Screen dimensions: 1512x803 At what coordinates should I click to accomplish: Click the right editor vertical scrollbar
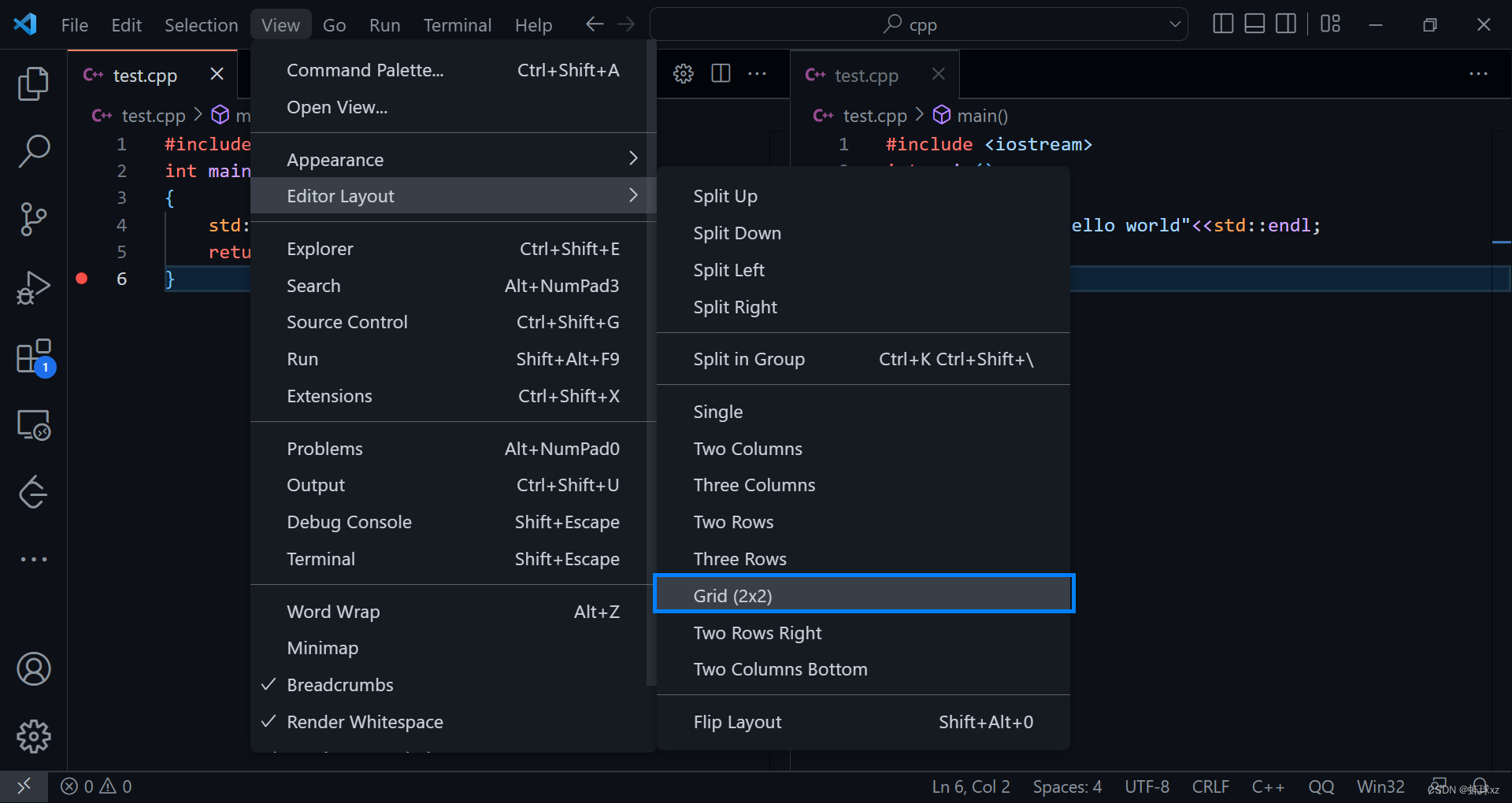click(x=1501, y=449)
